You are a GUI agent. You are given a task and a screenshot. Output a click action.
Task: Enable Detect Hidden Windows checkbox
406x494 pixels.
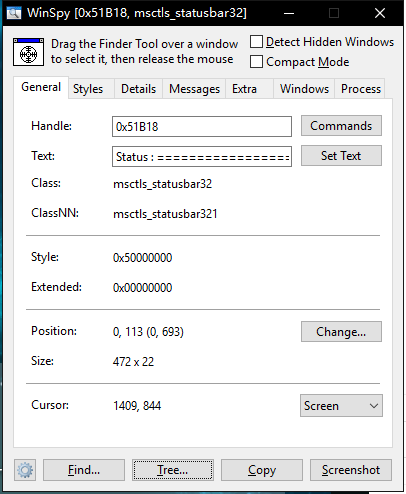point(256,42)
